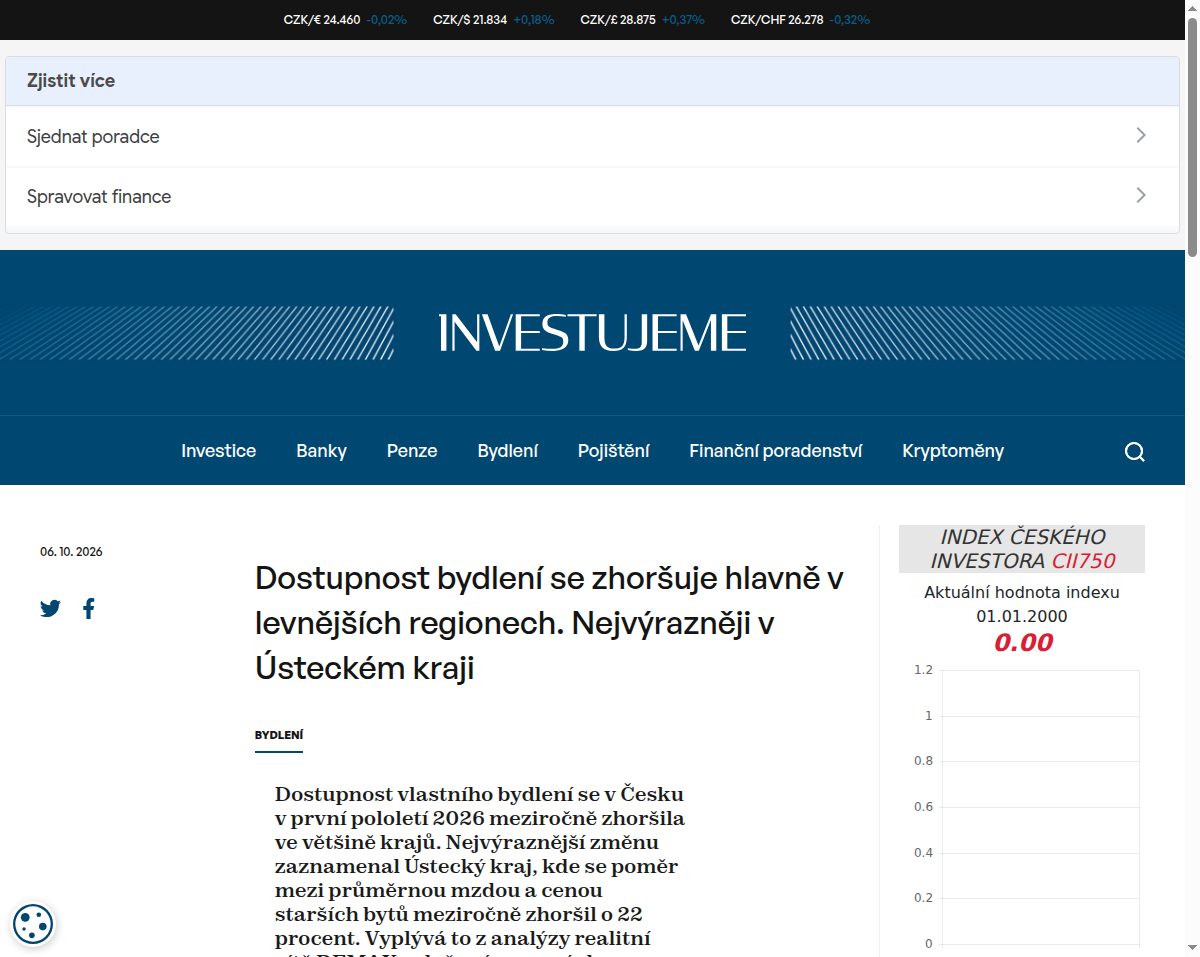Viewport: 1200px width, 957px height.
Task: Click the article date 06. 10. 2026
Action: point(71,552)
